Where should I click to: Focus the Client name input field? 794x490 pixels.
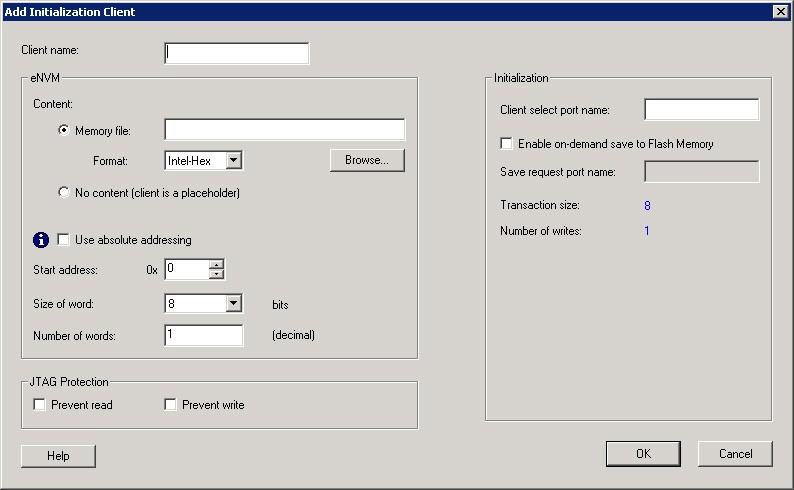click(x=236, y=53)
